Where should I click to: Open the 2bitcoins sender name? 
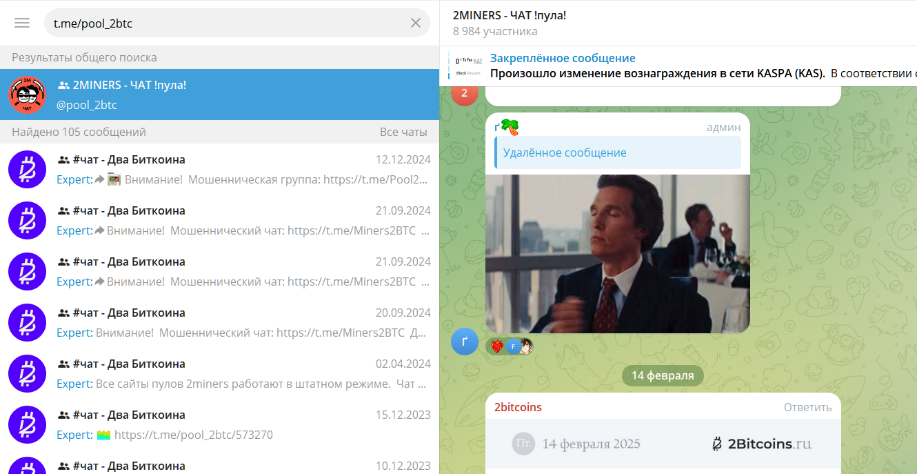point(518,407)
